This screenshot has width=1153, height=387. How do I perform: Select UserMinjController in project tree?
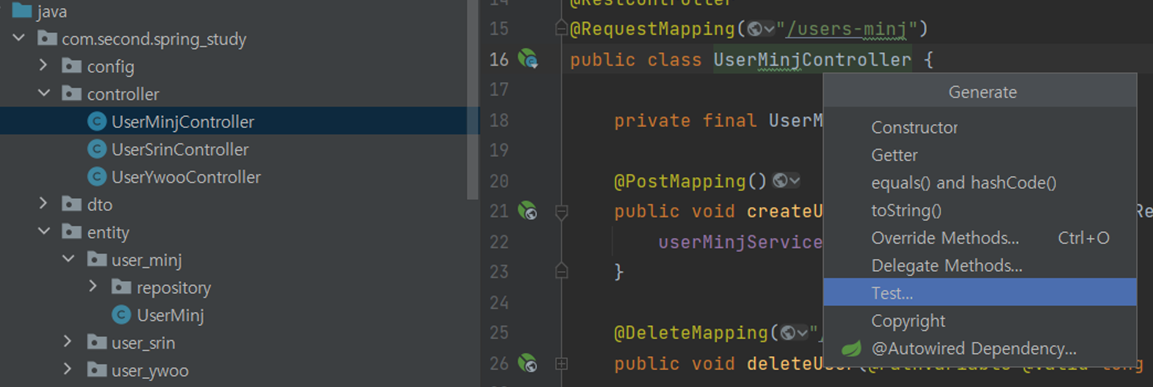click(x=183, y=121)
